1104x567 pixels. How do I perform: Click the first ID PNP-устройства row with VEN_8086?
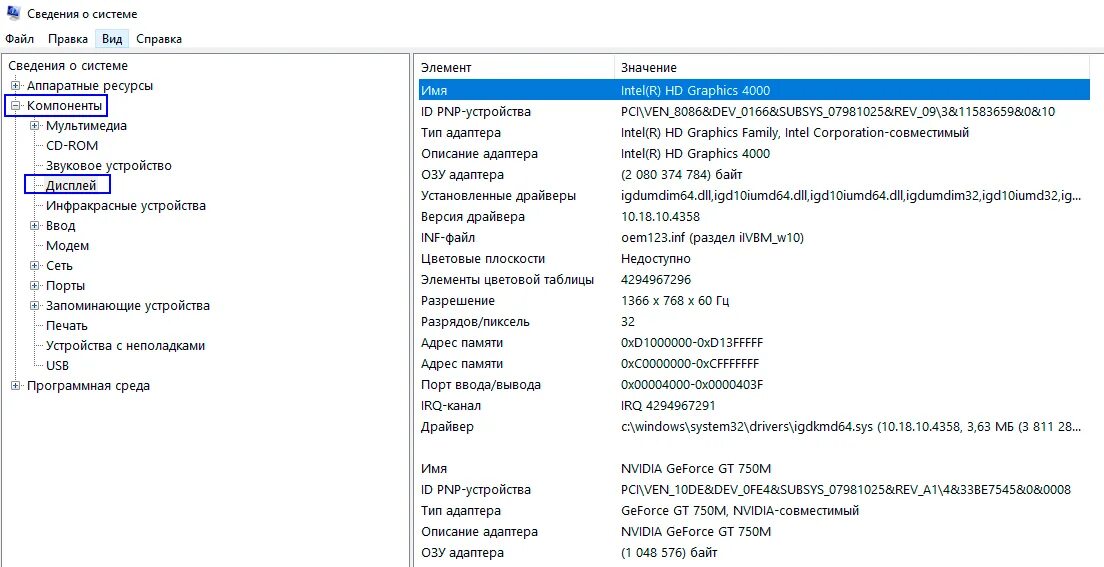point(754,111)
